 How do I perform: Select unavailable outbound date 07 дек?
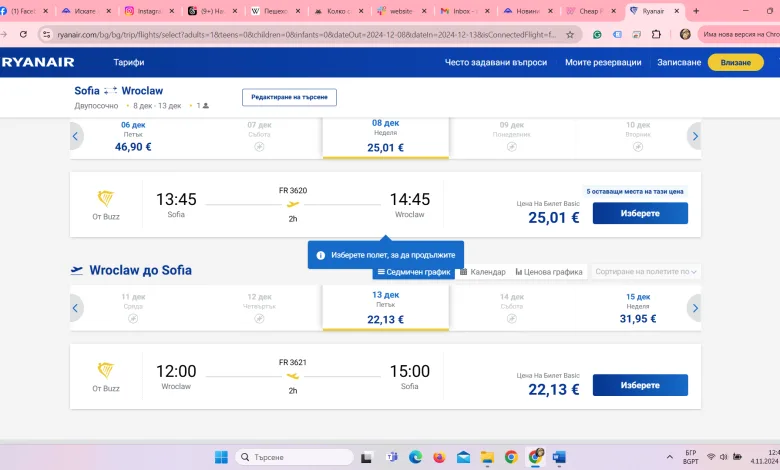click(x=259, y=136)
